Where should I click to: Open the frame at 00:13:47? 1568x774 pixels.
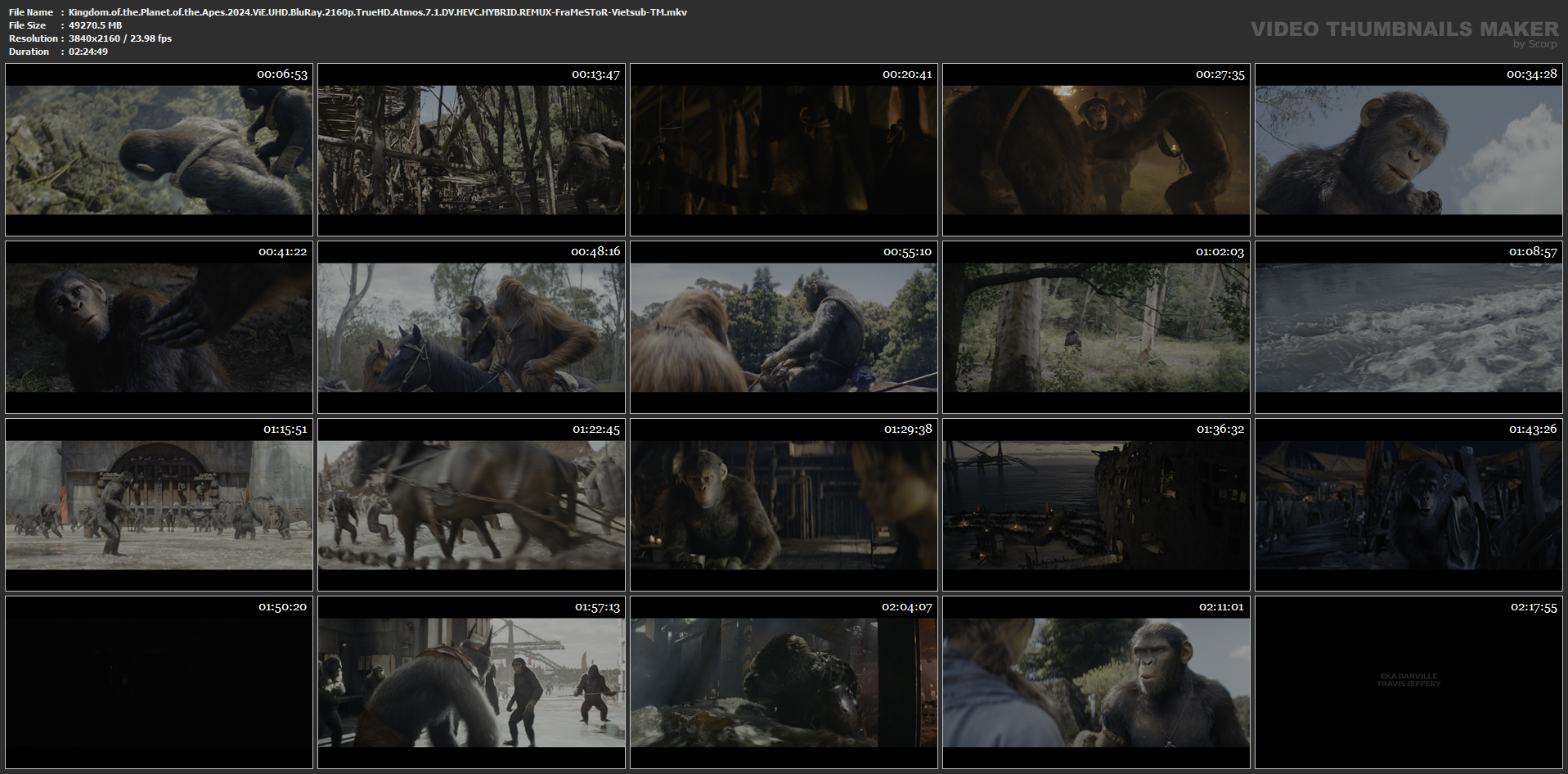(471, 150)
